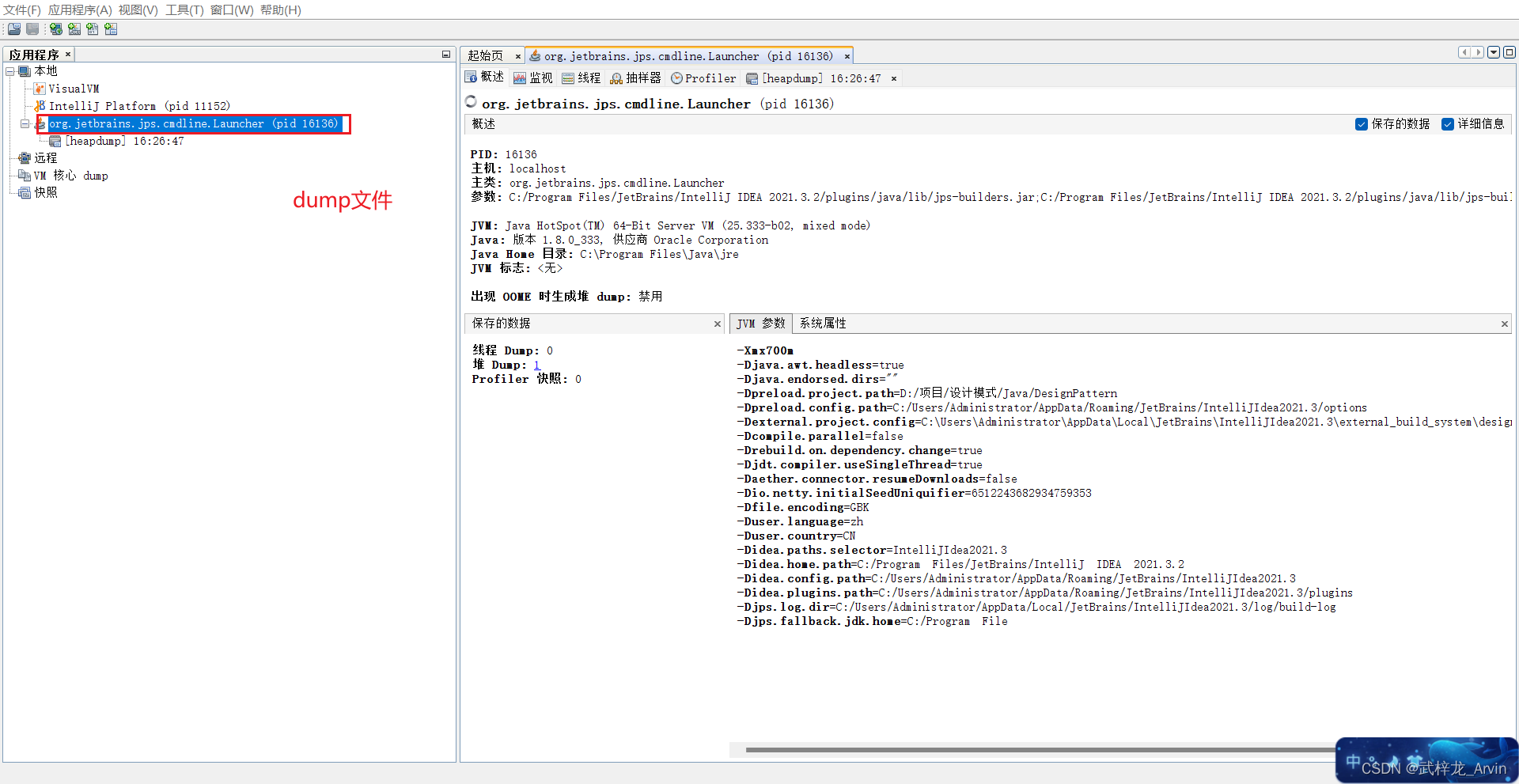Click the VisualVM node icon

40,89
